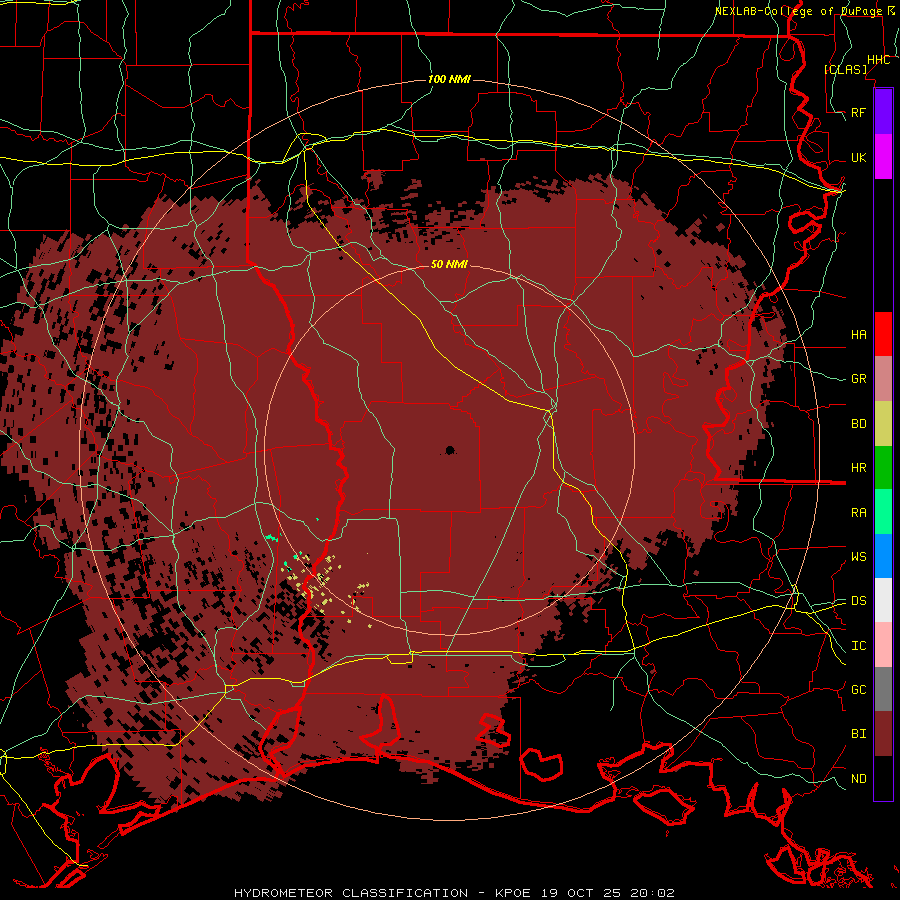The width and height of the screenshot is (900, 900).
Task: Click the UK legend label
Action: pos(858,157)
